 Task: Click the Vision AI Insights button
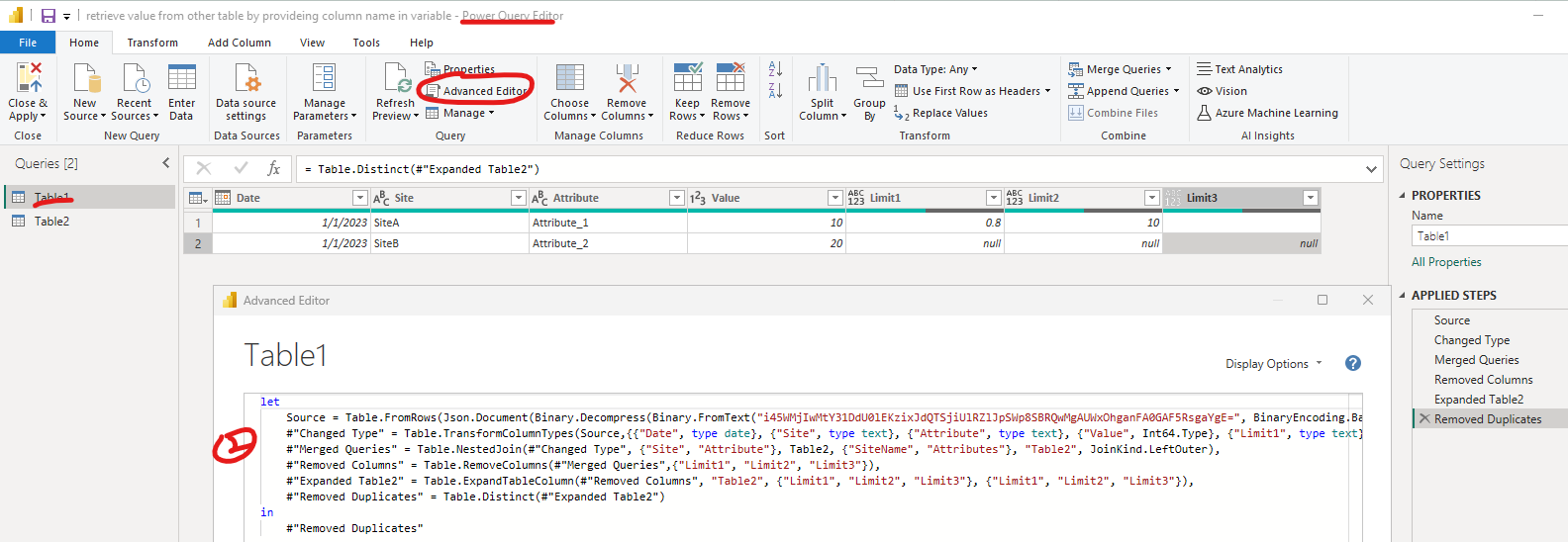pos(1222,91)
